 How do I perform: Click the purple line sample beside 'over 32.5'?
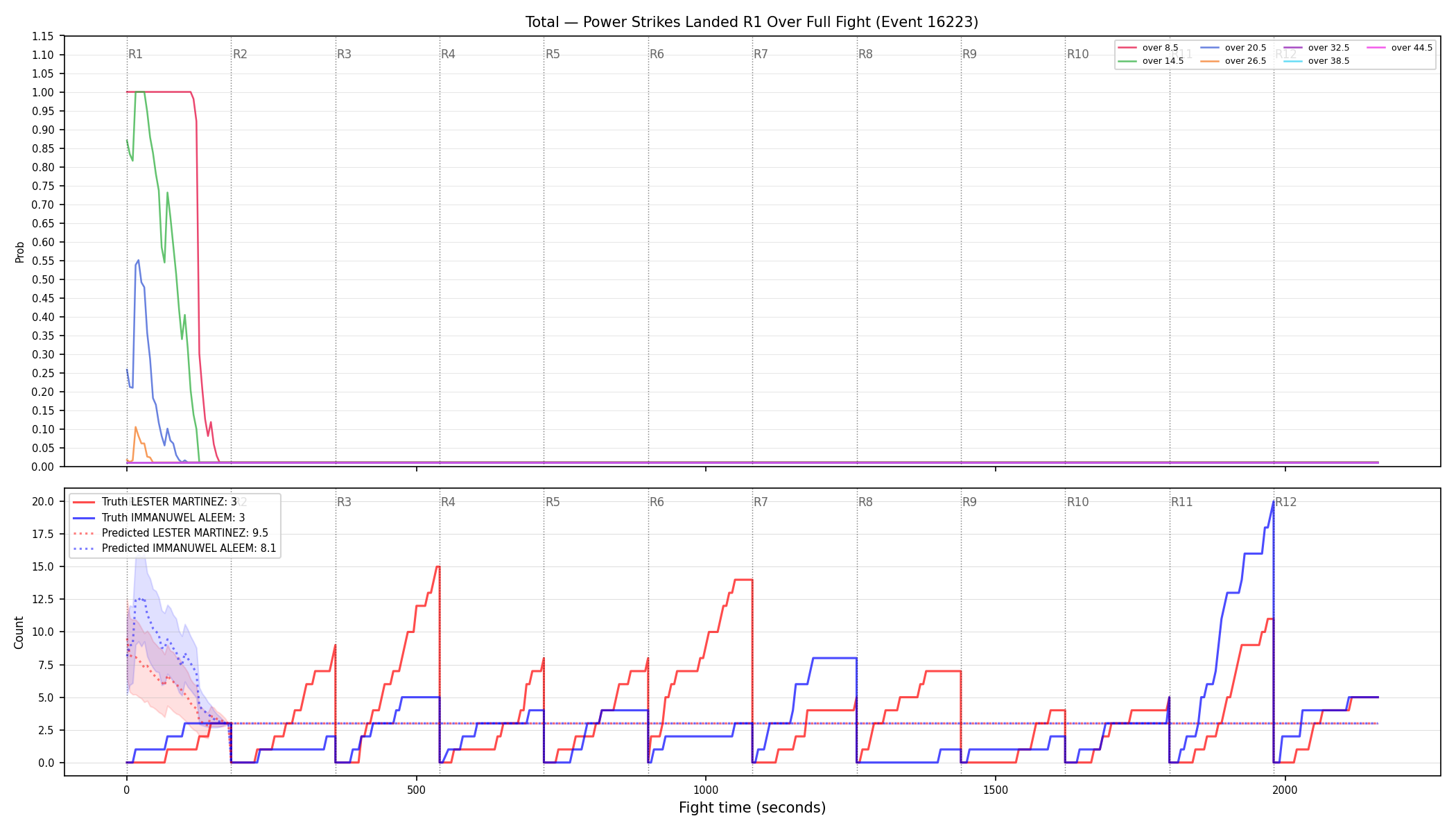(x=1293, y=48)
